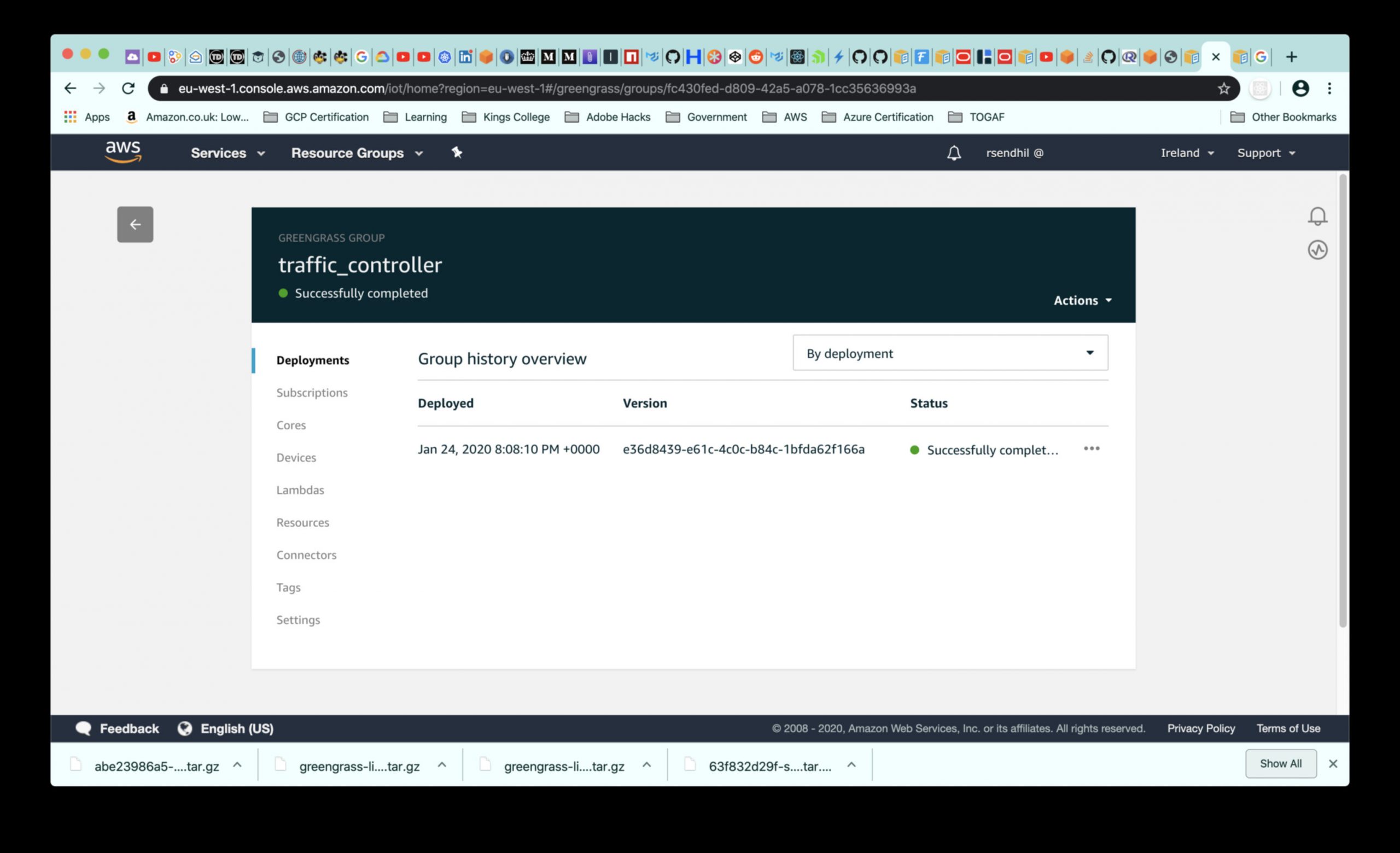This screenshot has height=853, width=1400.
Task: Open the Privacy Policy link
Action: coord(1200,728)
